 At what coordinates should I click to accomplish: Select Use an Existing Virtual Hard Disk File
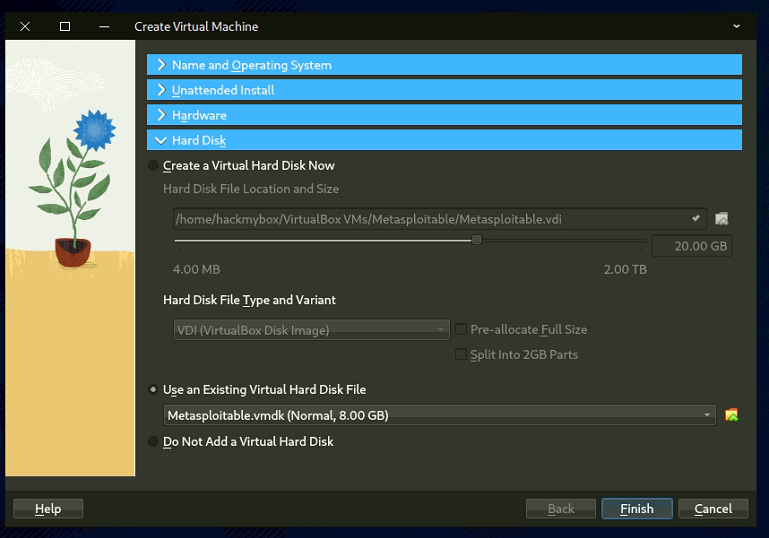(x=153, y=390)
